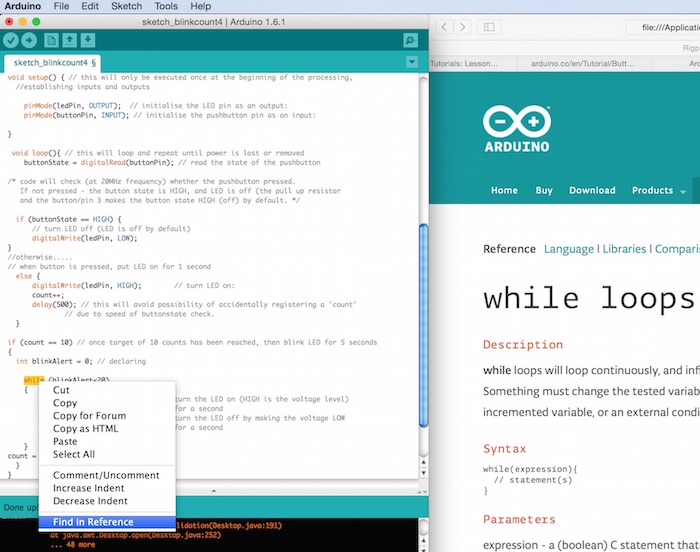Click the browser address bar field
This screenshot has height=552, width=700.
pos(663,27)
